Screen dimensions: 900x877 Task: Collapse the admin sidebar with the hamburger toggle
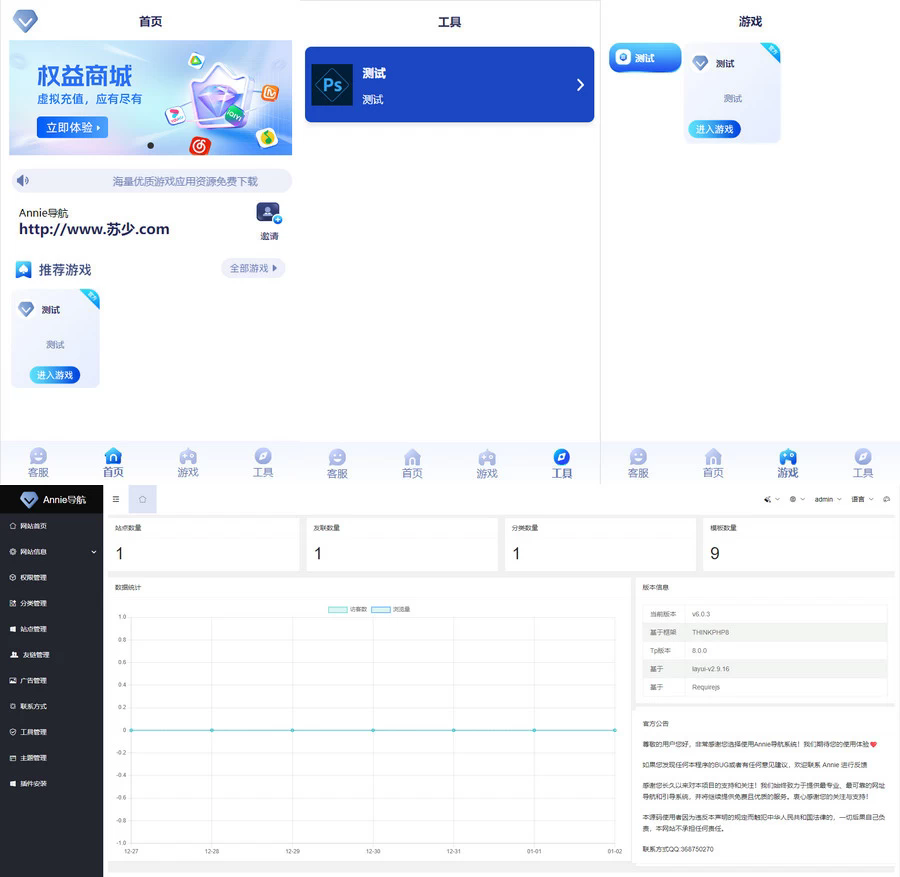(116, 498)
